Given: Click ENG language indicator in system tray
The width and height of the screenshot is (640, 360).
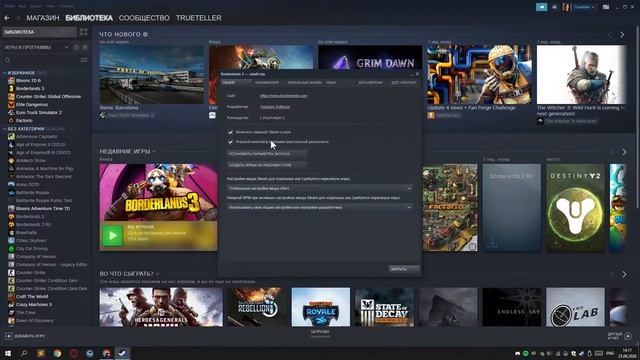Looking at the screenshot, I should coord(610,353).
